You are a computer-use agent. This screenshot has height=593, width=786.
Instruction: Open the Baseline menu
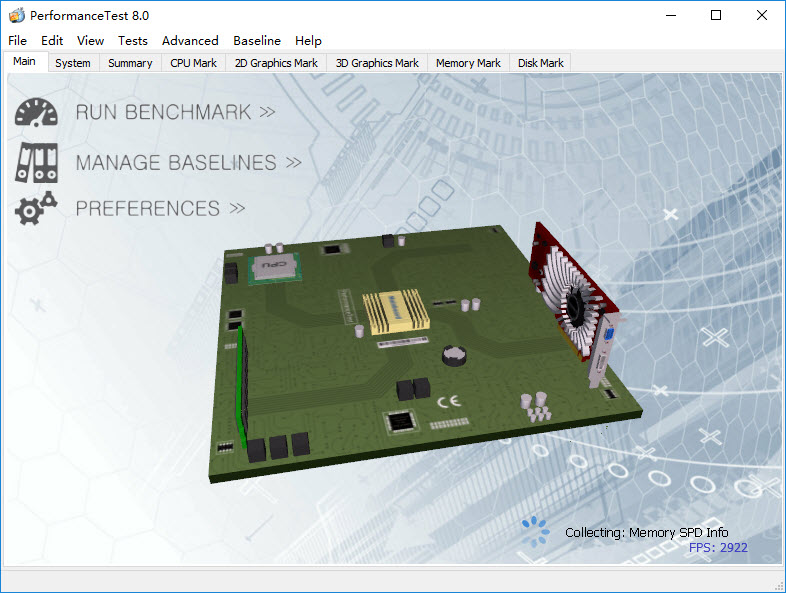point(257,41)
